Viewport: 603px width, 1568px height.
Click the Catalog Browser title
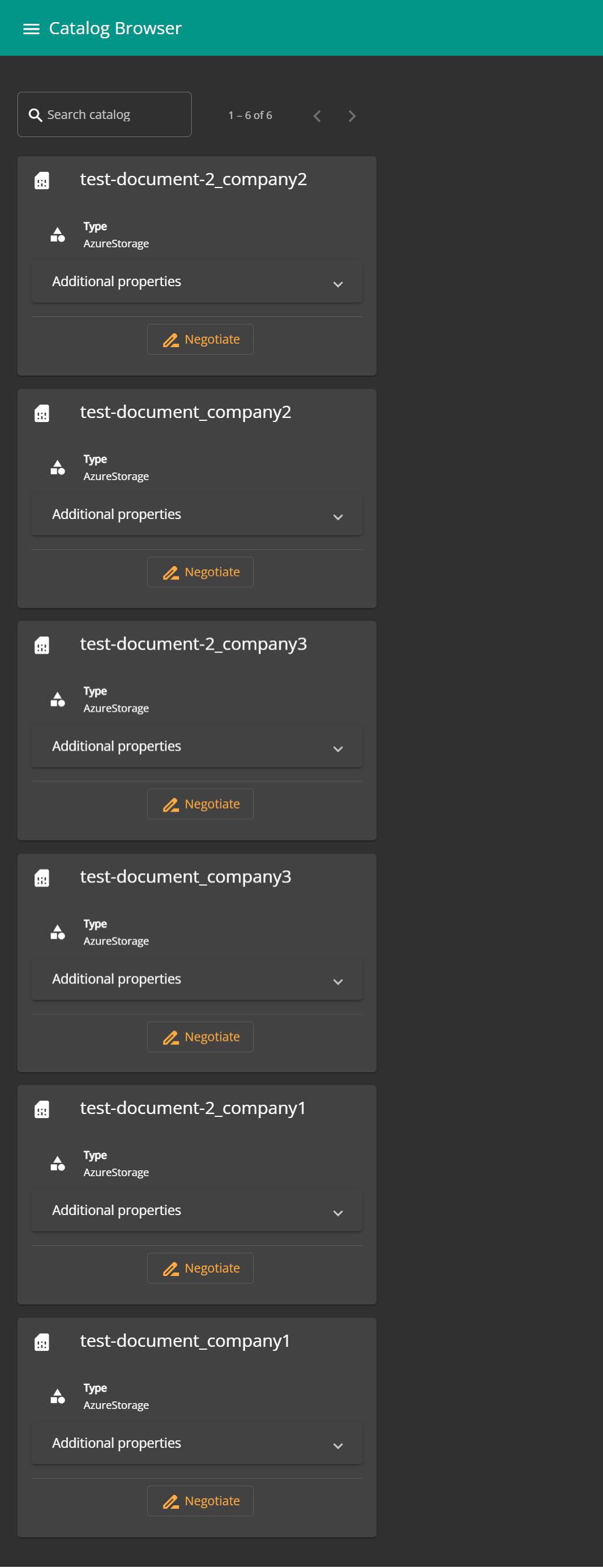114,28
